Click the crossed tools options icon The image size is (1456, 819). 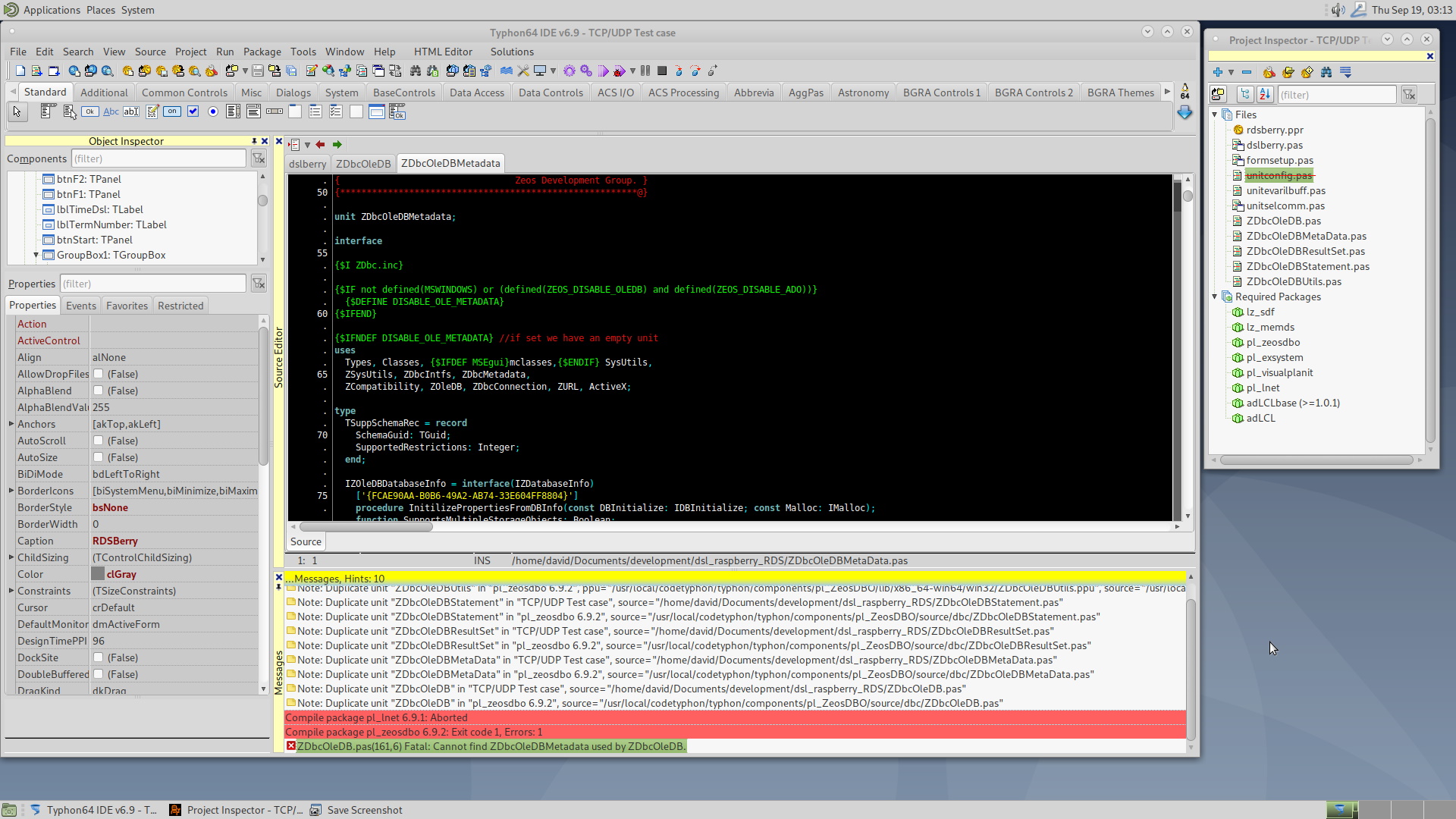(523, 71)
